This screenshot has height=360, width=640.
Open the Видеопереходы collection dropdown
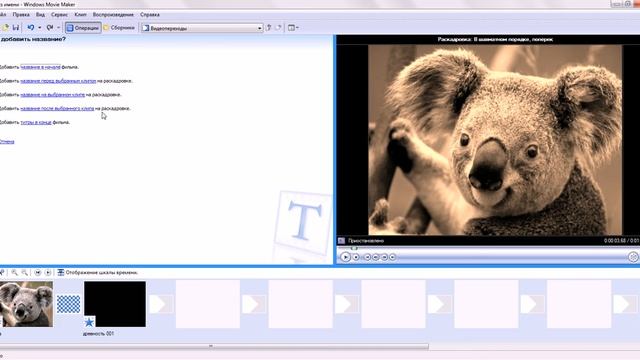(x=202, y=28)
